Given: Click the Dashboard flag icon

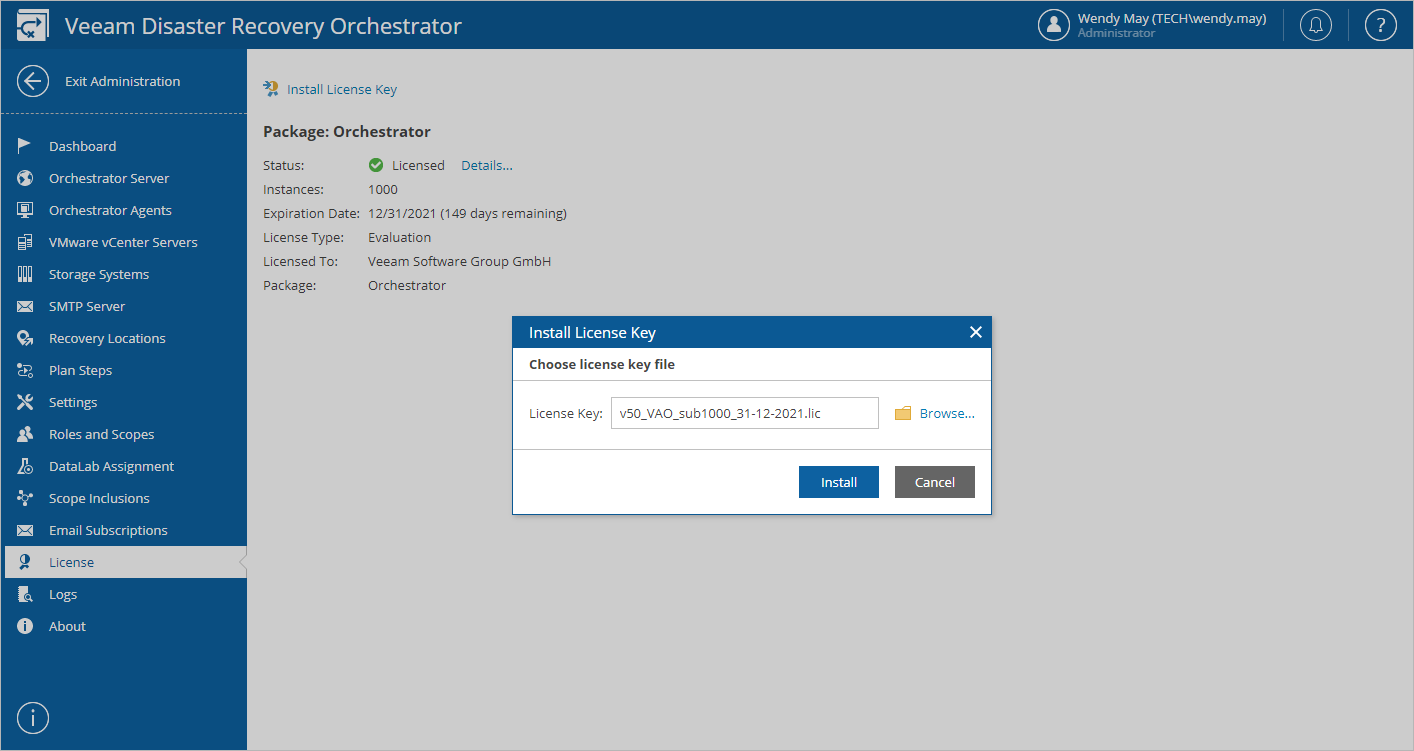Looking at the screenshot, I should tap(25, 146).
